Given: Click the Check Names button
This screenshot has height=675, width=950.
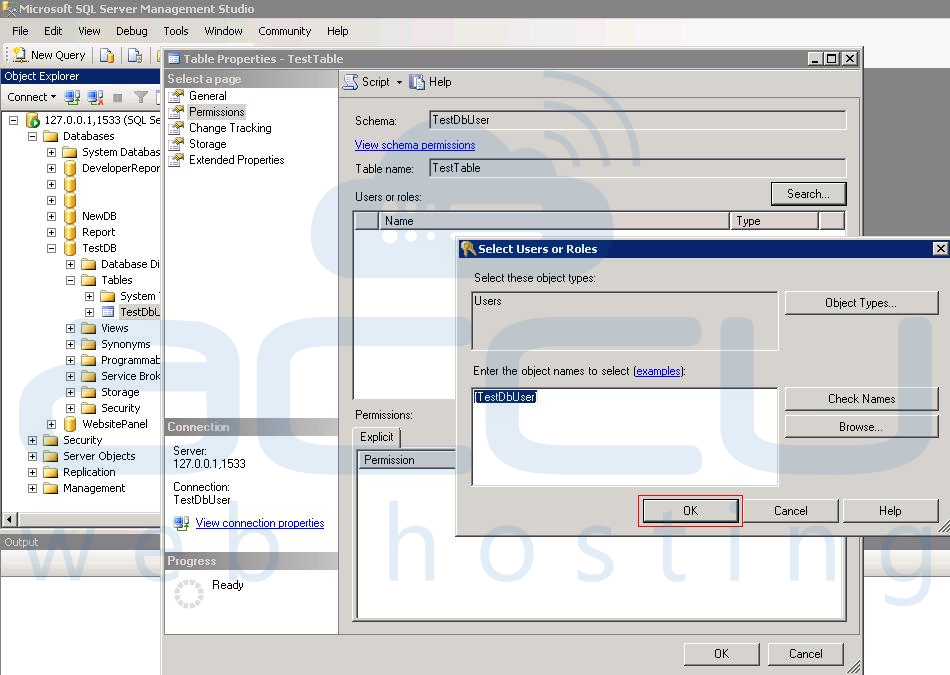Looking at the screenshot, I should (861, 399).
